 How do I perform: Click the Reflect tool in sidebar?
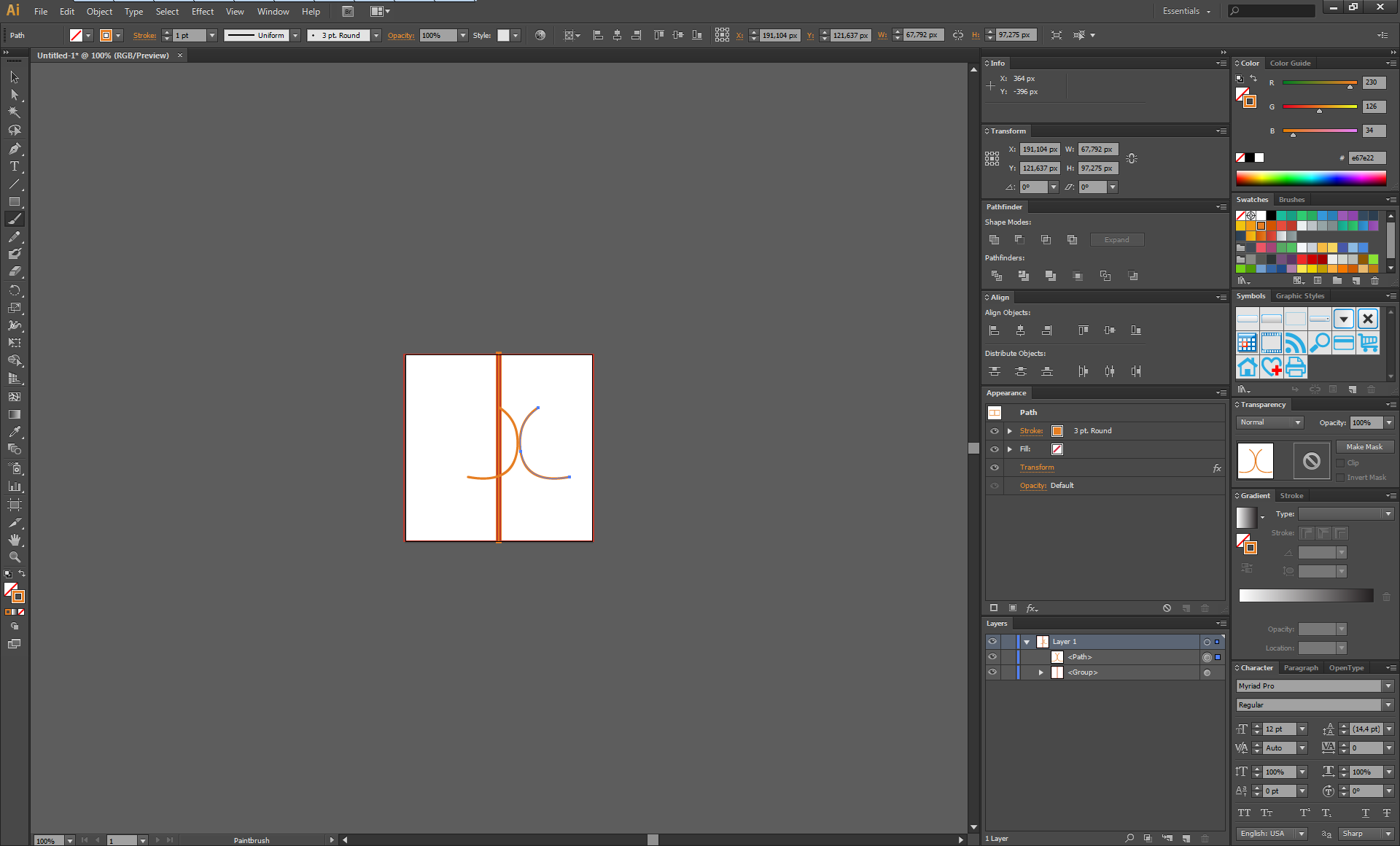tap(13, 290)
